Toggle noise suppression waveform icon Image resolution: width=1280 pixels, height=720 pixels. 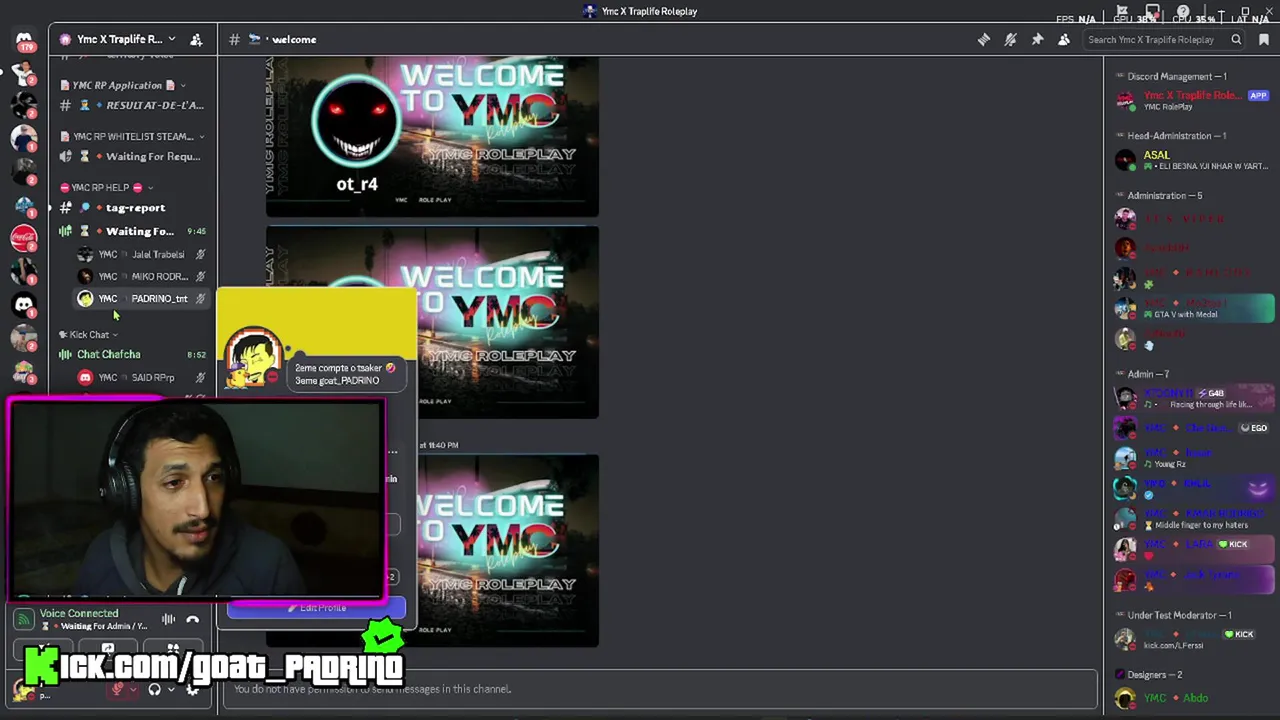pos(168,619)
